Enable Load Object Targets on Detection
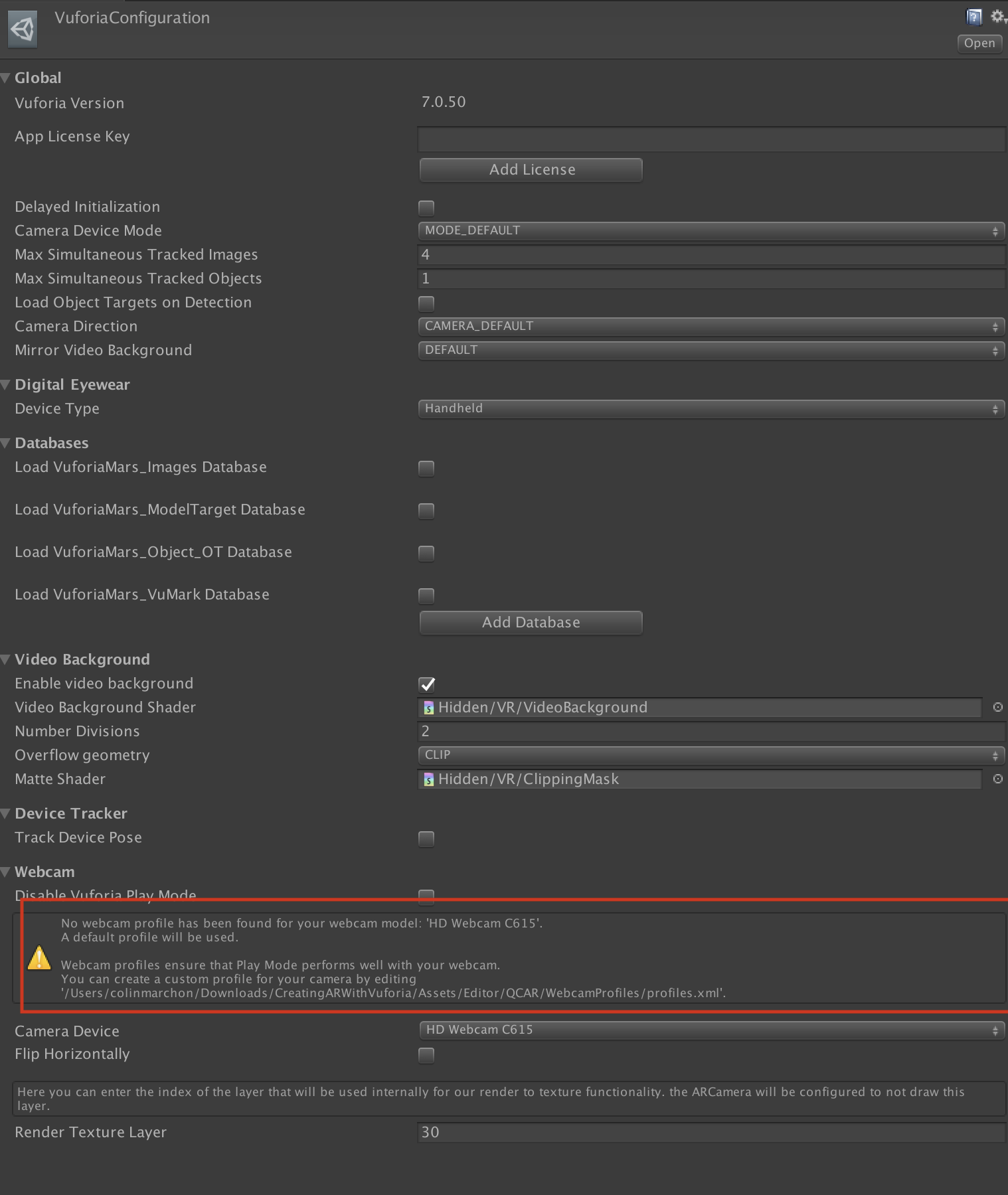This screenshot has height=1195, width=1008. point(426,303)
